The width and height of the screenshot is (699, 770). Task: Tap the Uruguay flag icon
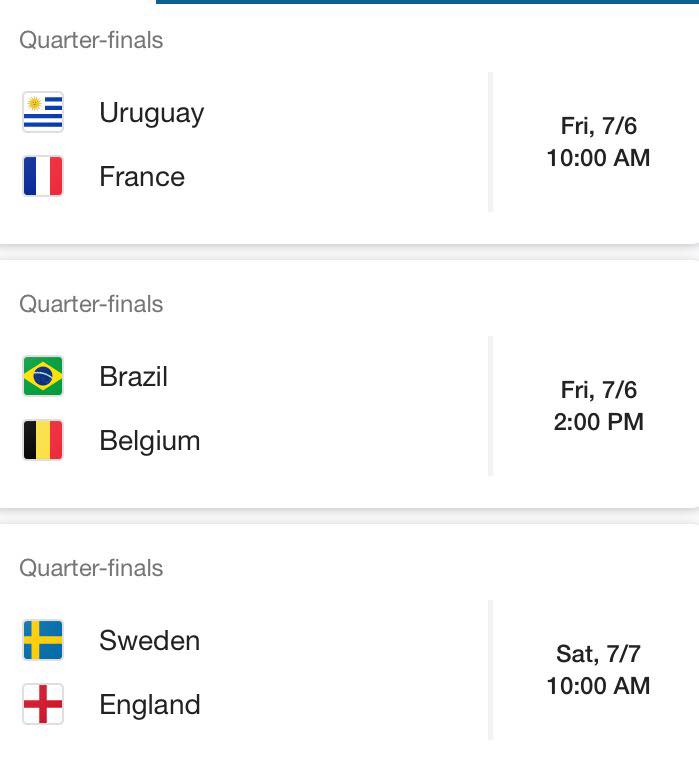[43, 112]
